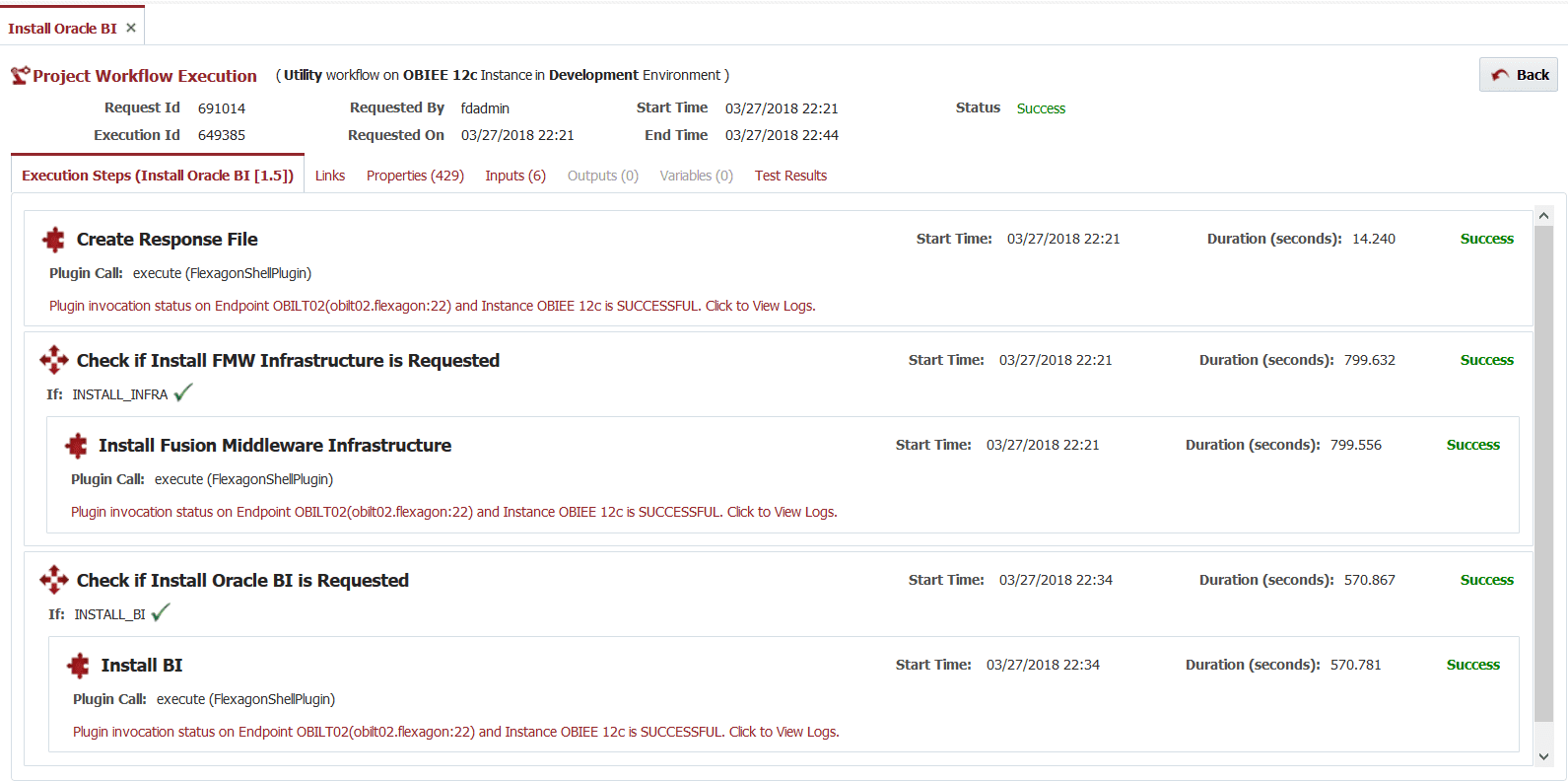Screen dimensions: 1568x781
Task: Click the Execution Id value 649385
Action: pyautogui.click(x=222, y=135)
